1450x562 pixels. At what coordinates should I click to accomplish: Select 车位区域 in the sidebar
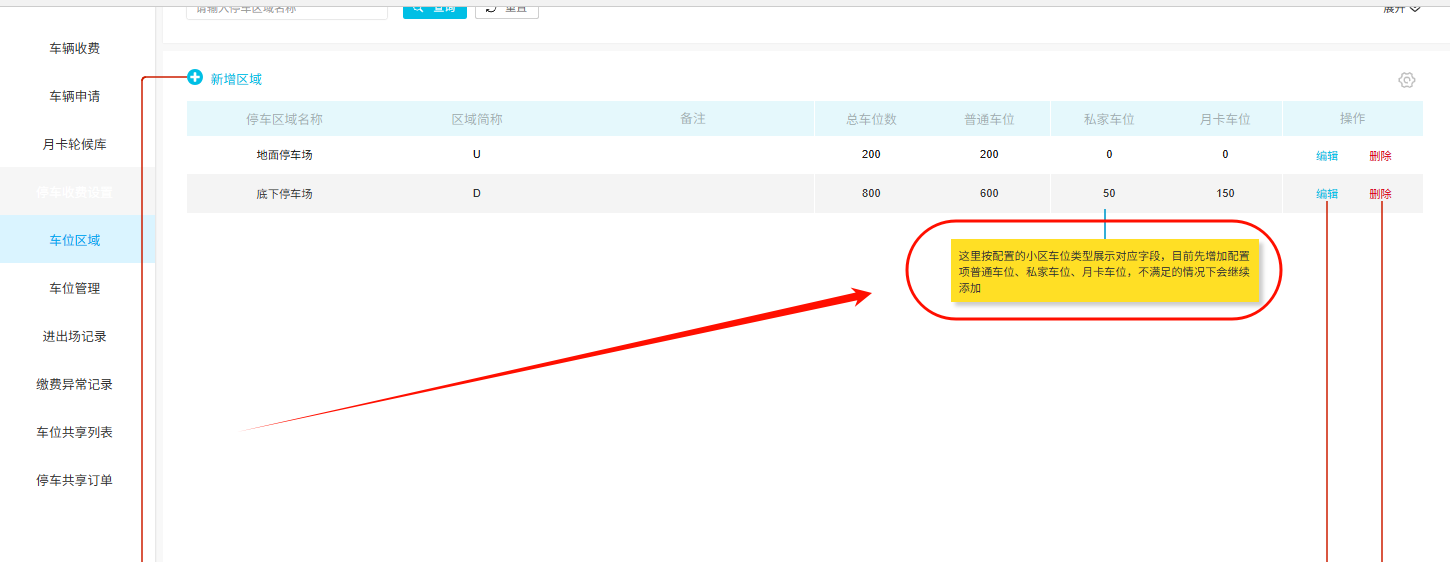(x=75, y=240)
